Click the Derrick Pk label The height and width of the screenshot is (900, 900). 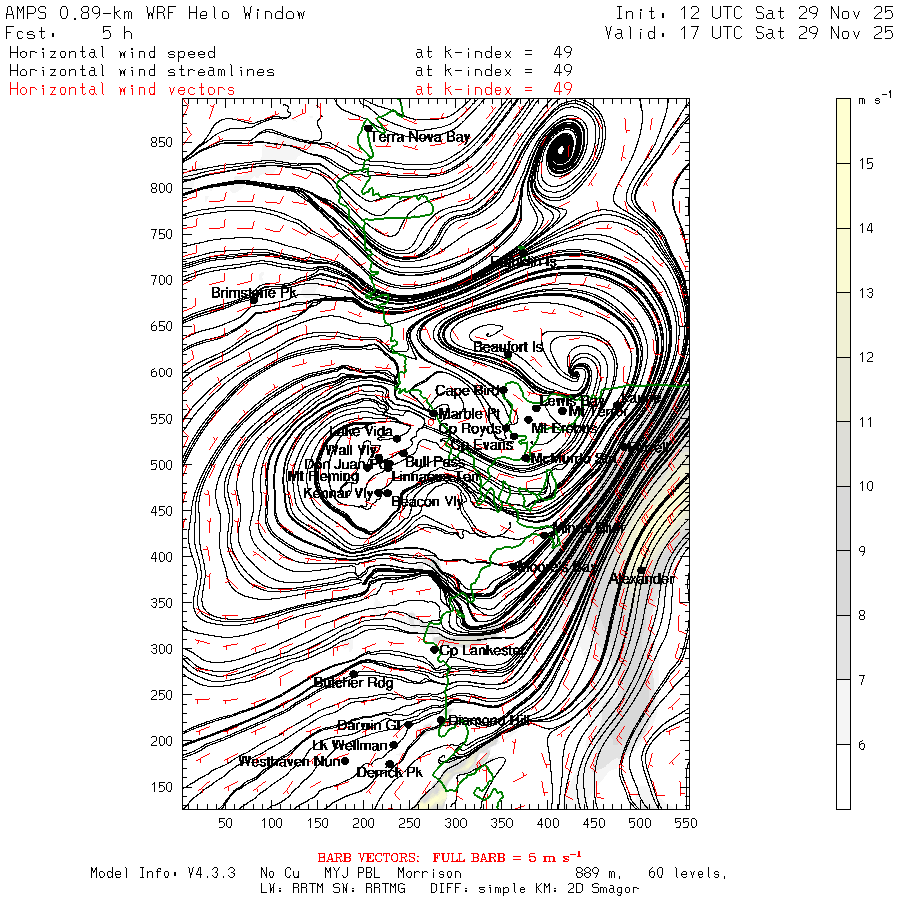pyautogui.click(x=389, y=772)
